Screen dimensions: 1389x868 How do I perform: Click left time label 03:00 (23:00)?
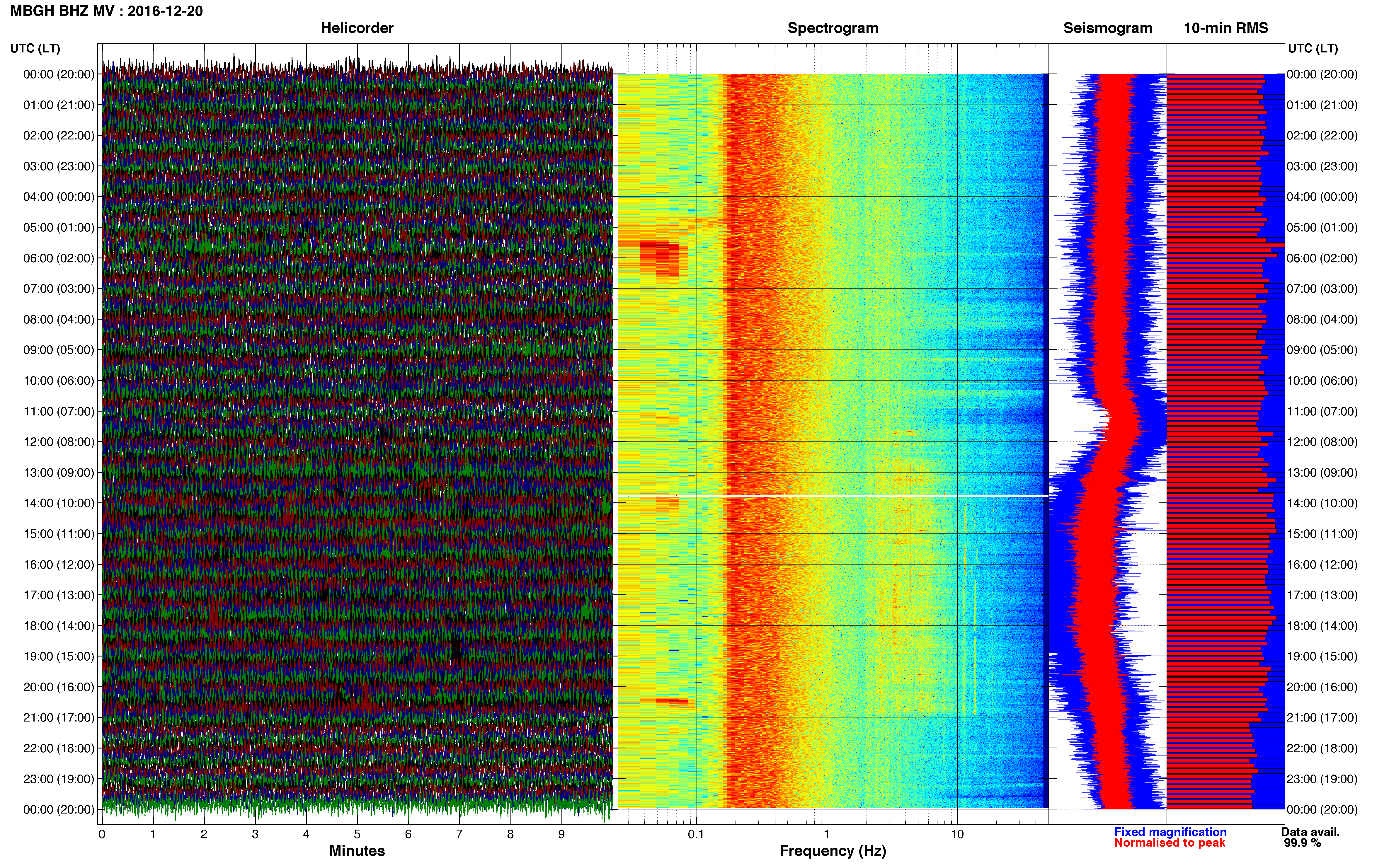point(59,166)
